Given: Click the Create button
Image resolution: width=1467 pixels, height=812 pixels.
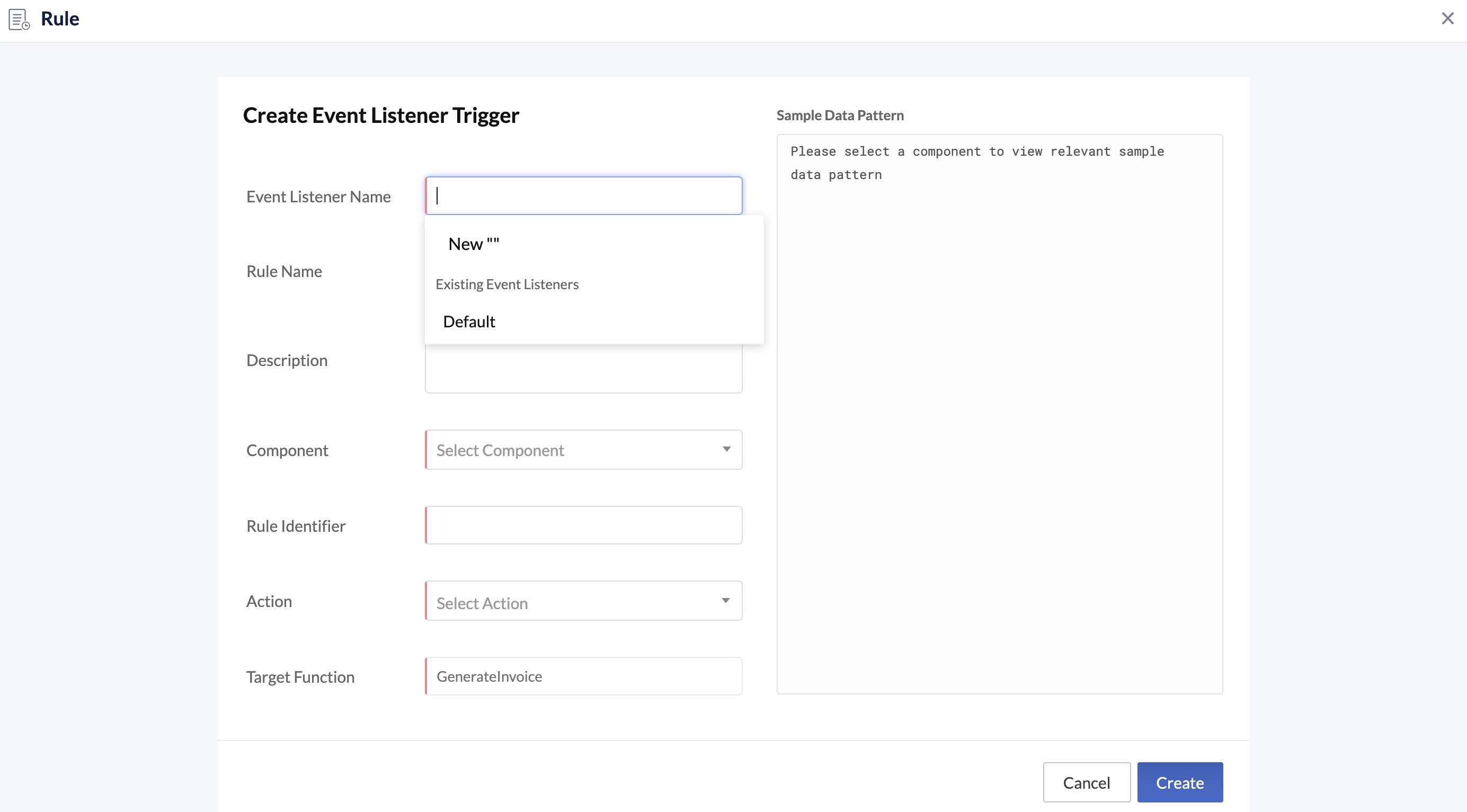Looking at the screenshot, I should click(1179, 782).
